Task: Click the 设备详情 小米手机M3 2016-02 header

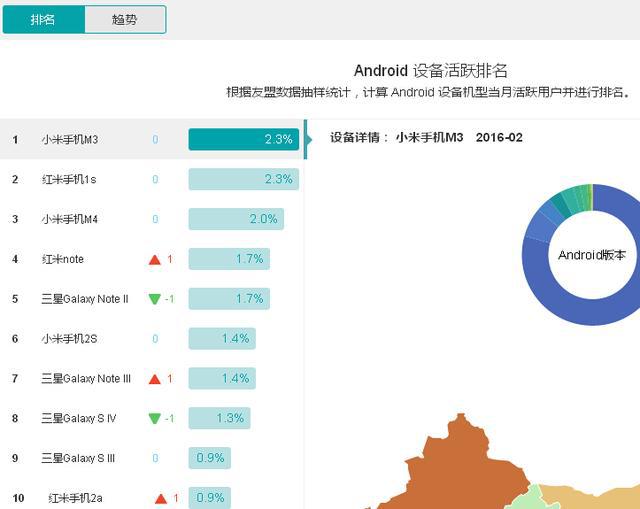Action: pos(426,138)
